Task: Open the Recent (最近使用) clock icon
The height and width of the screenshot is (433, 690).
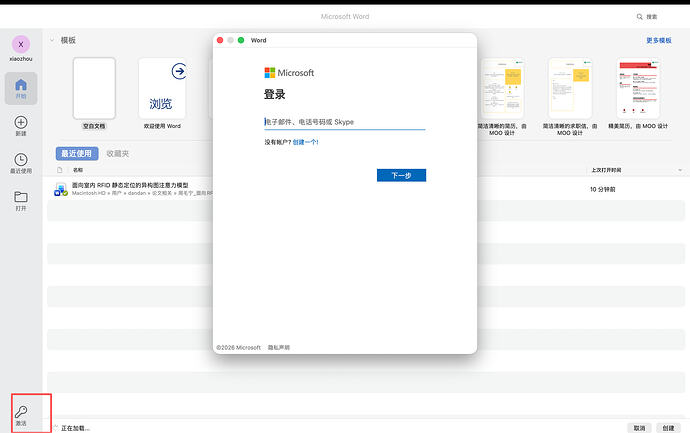Action: 21,159
